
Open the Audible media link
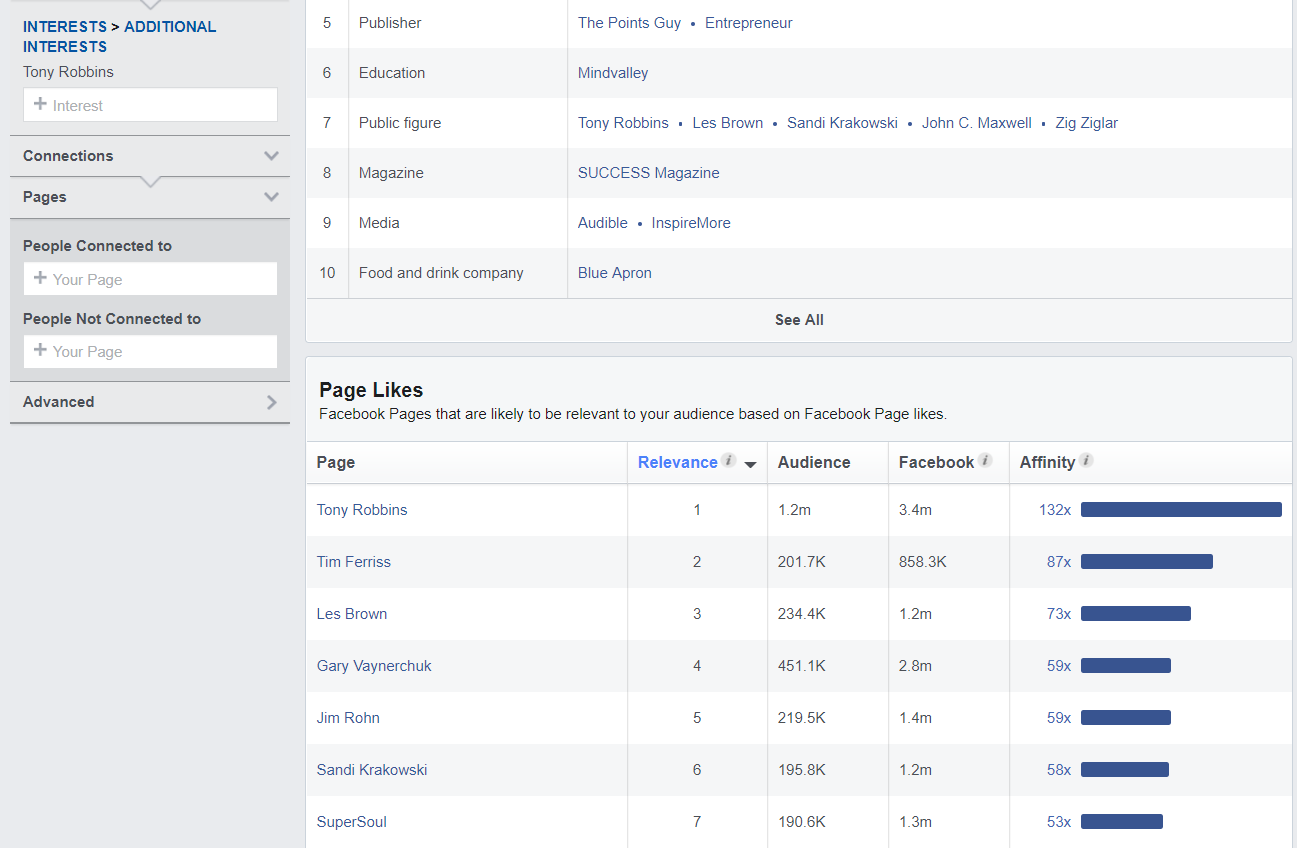tap(603, 223)
